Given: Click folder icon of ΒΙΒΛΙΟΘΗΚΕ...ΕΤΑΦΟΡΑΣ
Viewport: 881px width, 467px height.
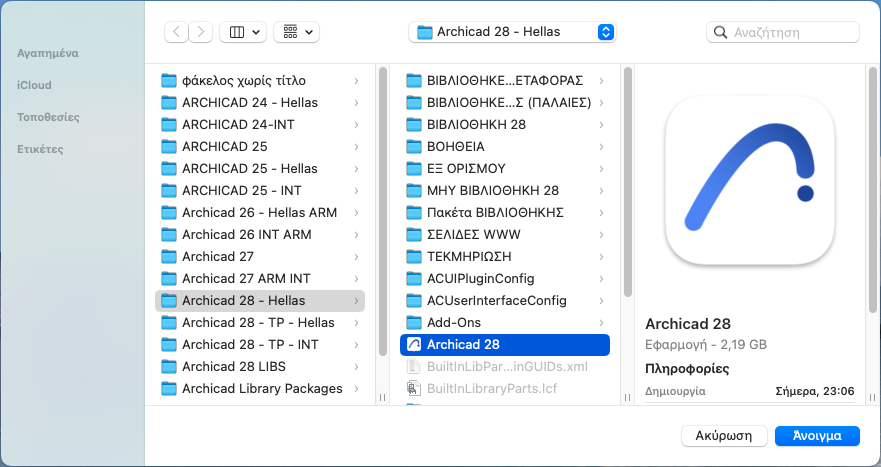Looking at the screenshot, I should click(x=414, y=81).
